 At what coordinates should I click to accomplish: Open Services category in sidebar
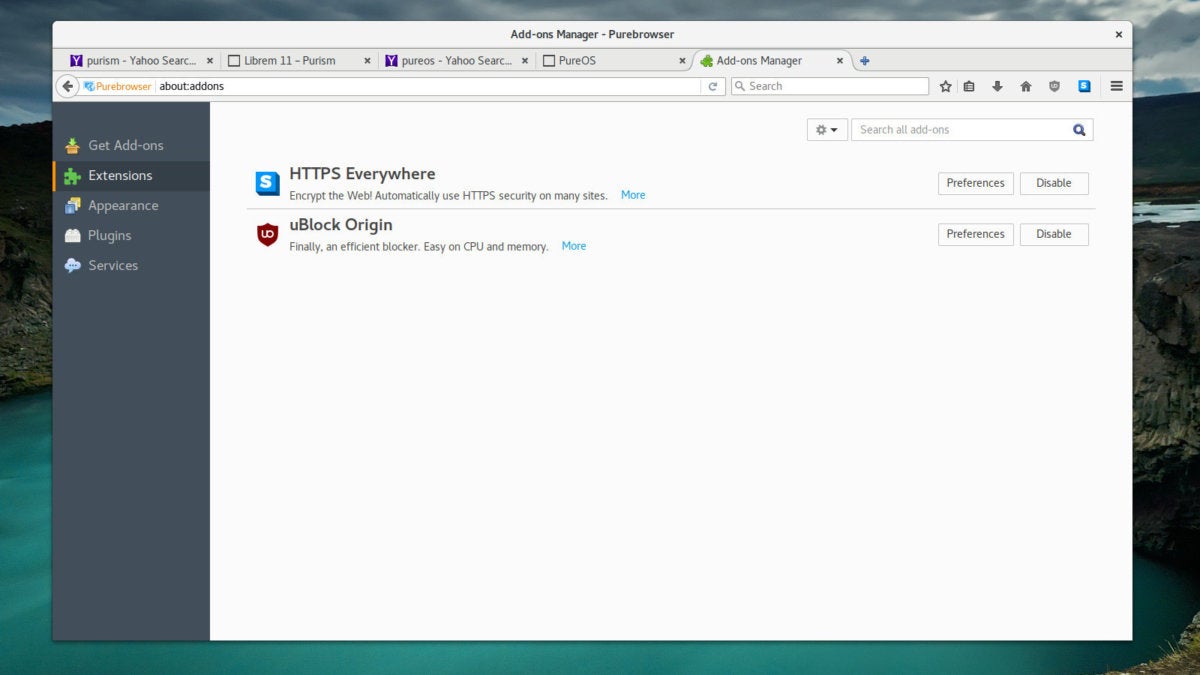(x=131, y=266)
